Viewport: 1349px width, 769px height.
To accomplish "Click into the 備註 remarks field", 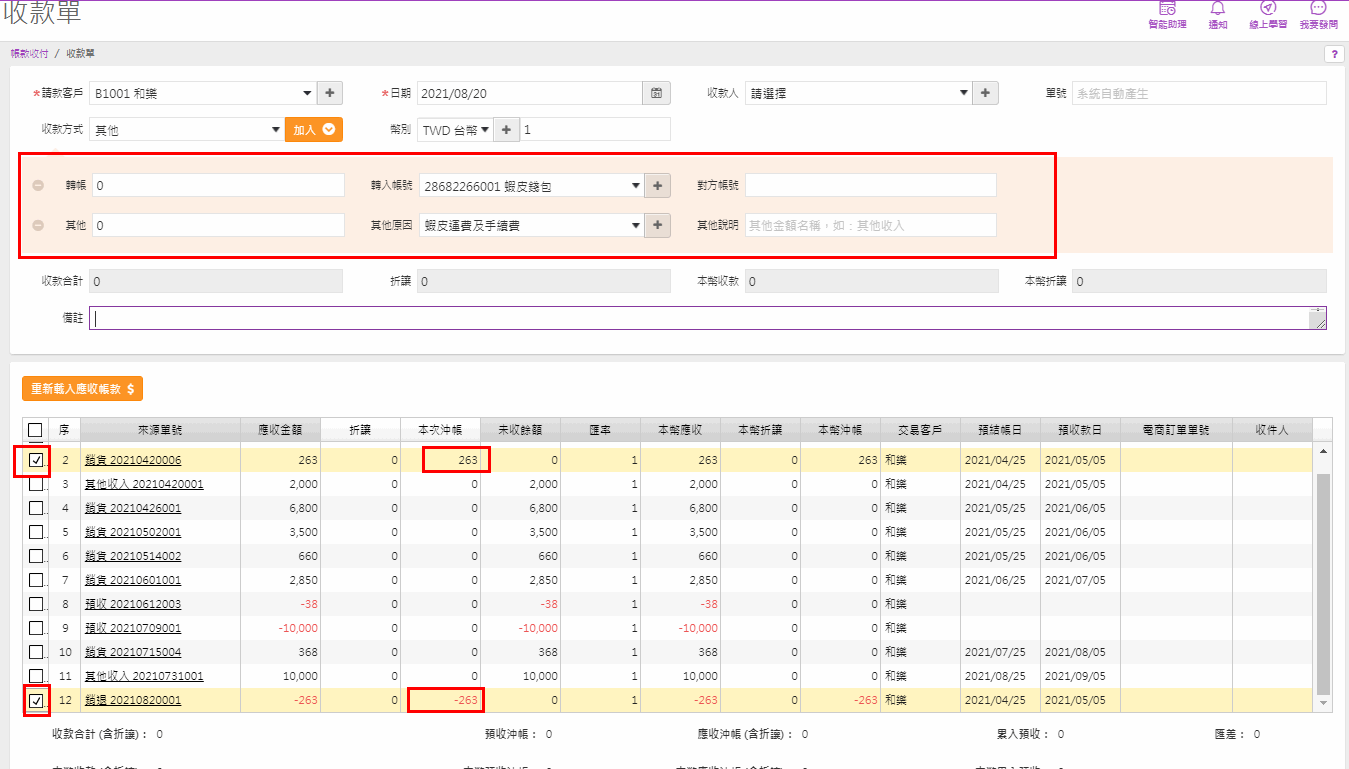I will (708, 318).
